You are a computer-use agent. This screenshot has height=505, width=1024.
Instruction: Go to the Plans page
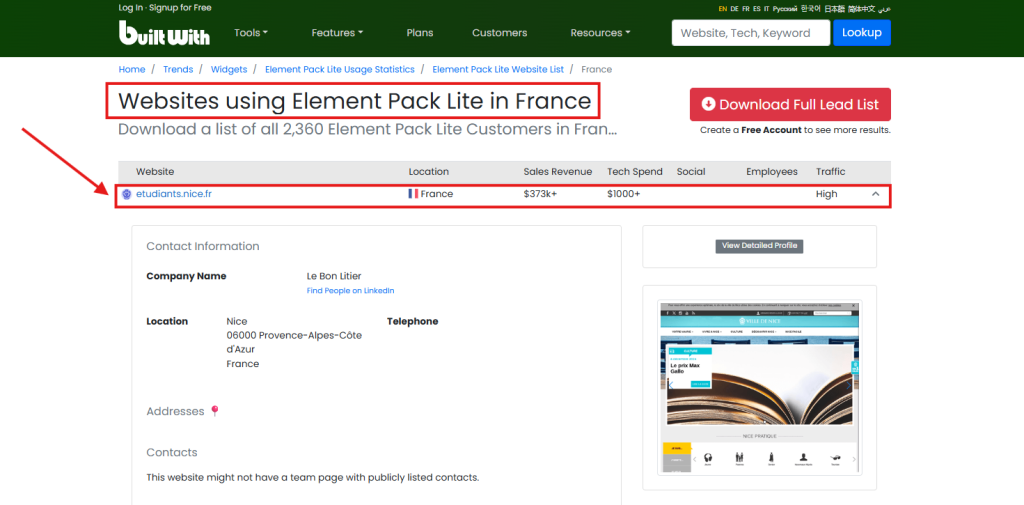point(419,33)
